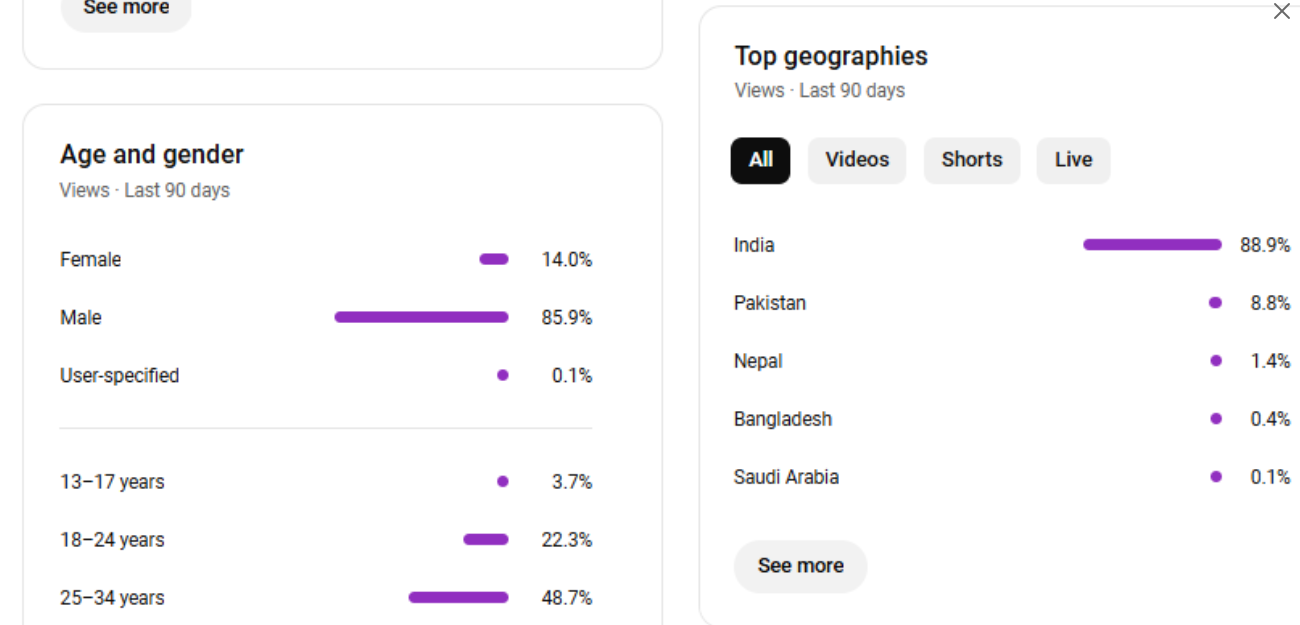This screenshot has width=1300, height=625.
Task: Select the Live filter chip
Action: [x=1073, y=160]
